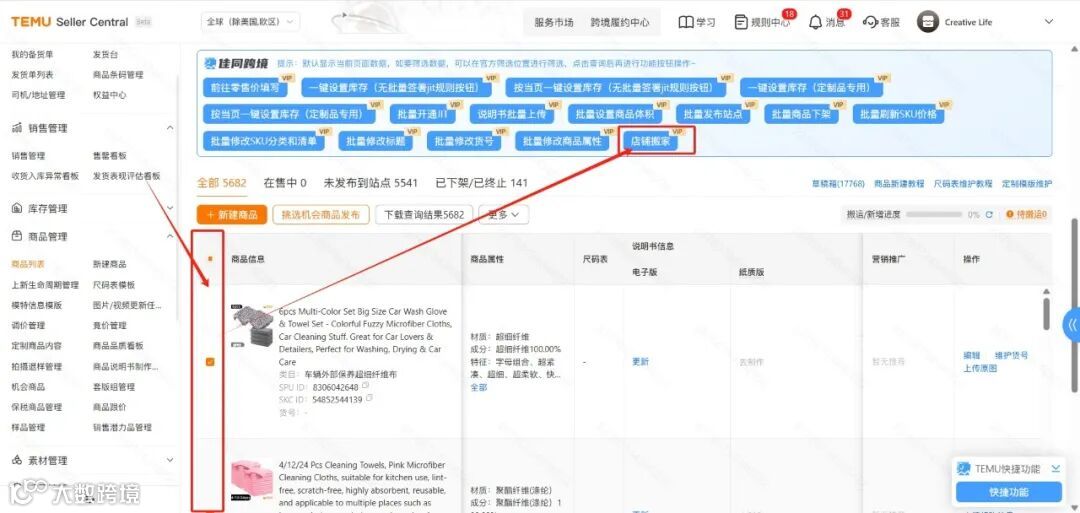1080x513 pixels.
Task: Click the 批量设置商品体积 button
Action: [615, 114]
